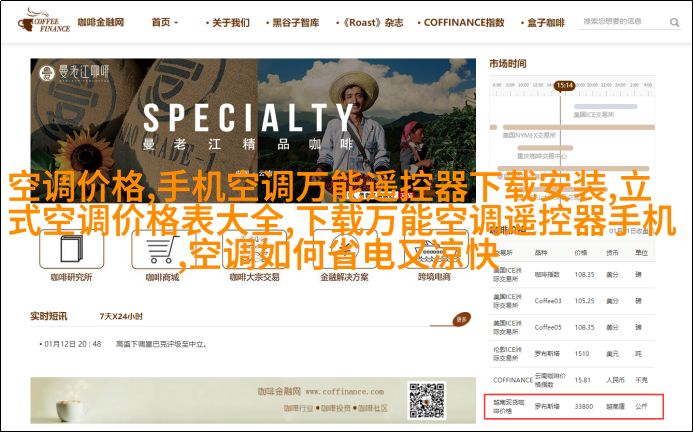The image size is (694, 433).
Task: Click the 15:14 current time marker
Action: pyautogui.click(x=565, y=85)
